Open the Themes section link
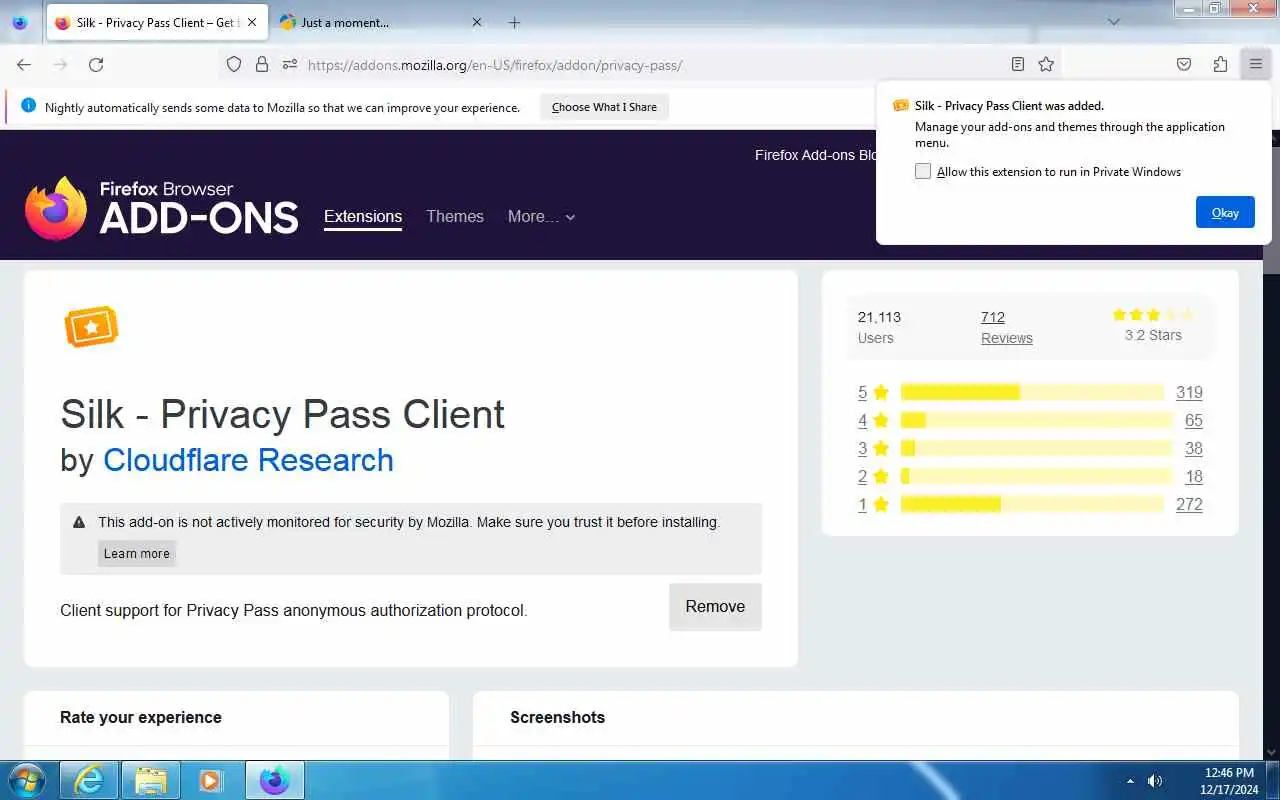This screenshot has height=800, width=1280. coord(455,216)
